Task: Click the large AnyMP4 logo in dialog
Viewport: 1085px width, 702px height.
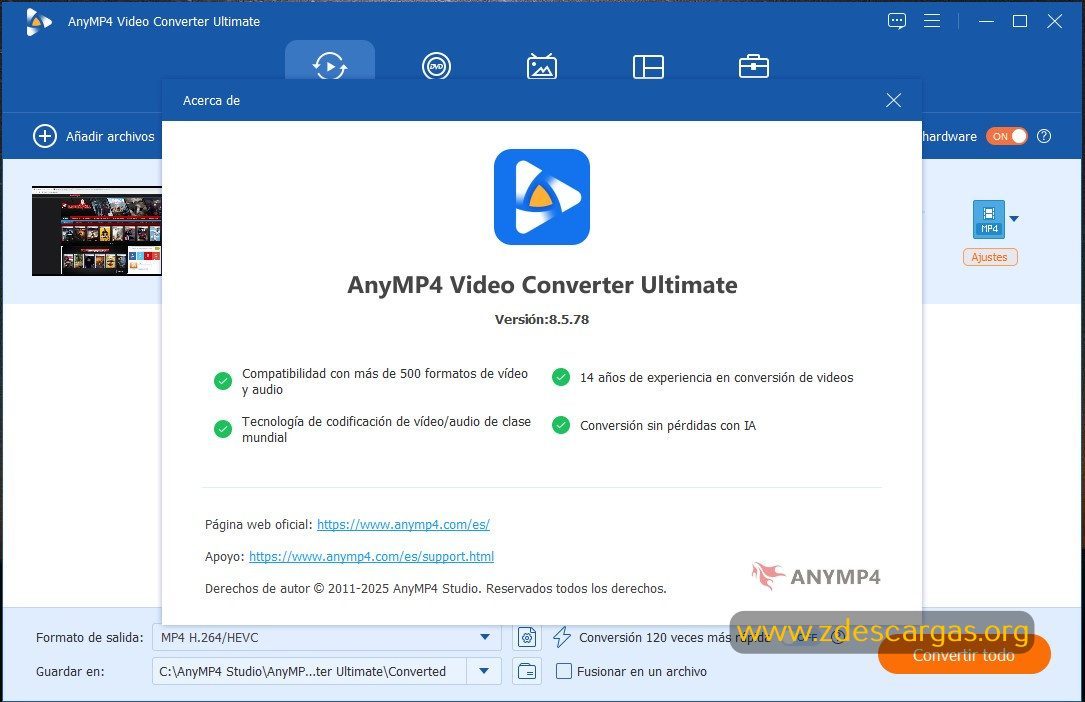Action: point(542,197)
